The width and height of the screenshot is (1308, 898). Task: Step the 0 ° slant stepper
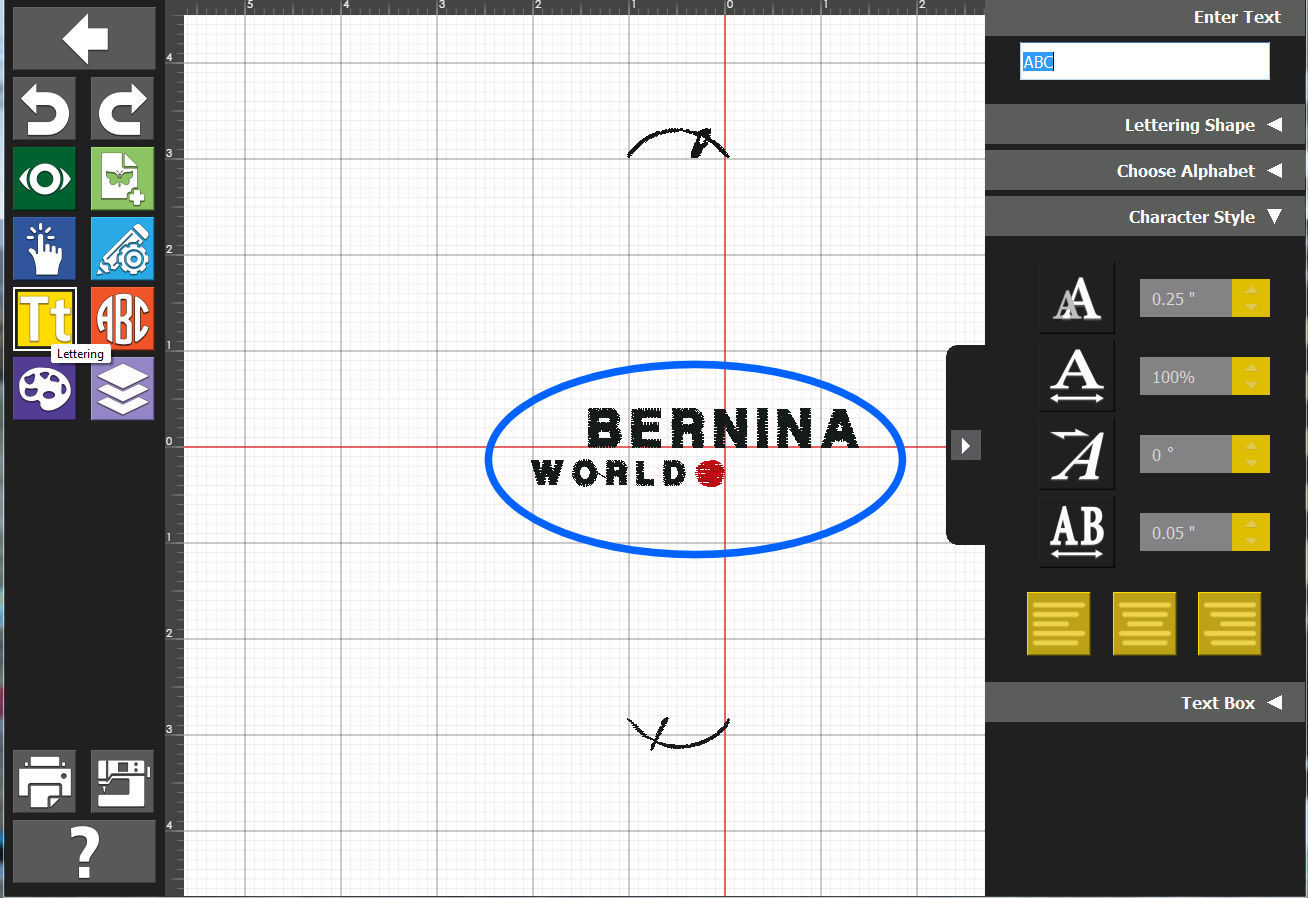tap(1251, 454)
